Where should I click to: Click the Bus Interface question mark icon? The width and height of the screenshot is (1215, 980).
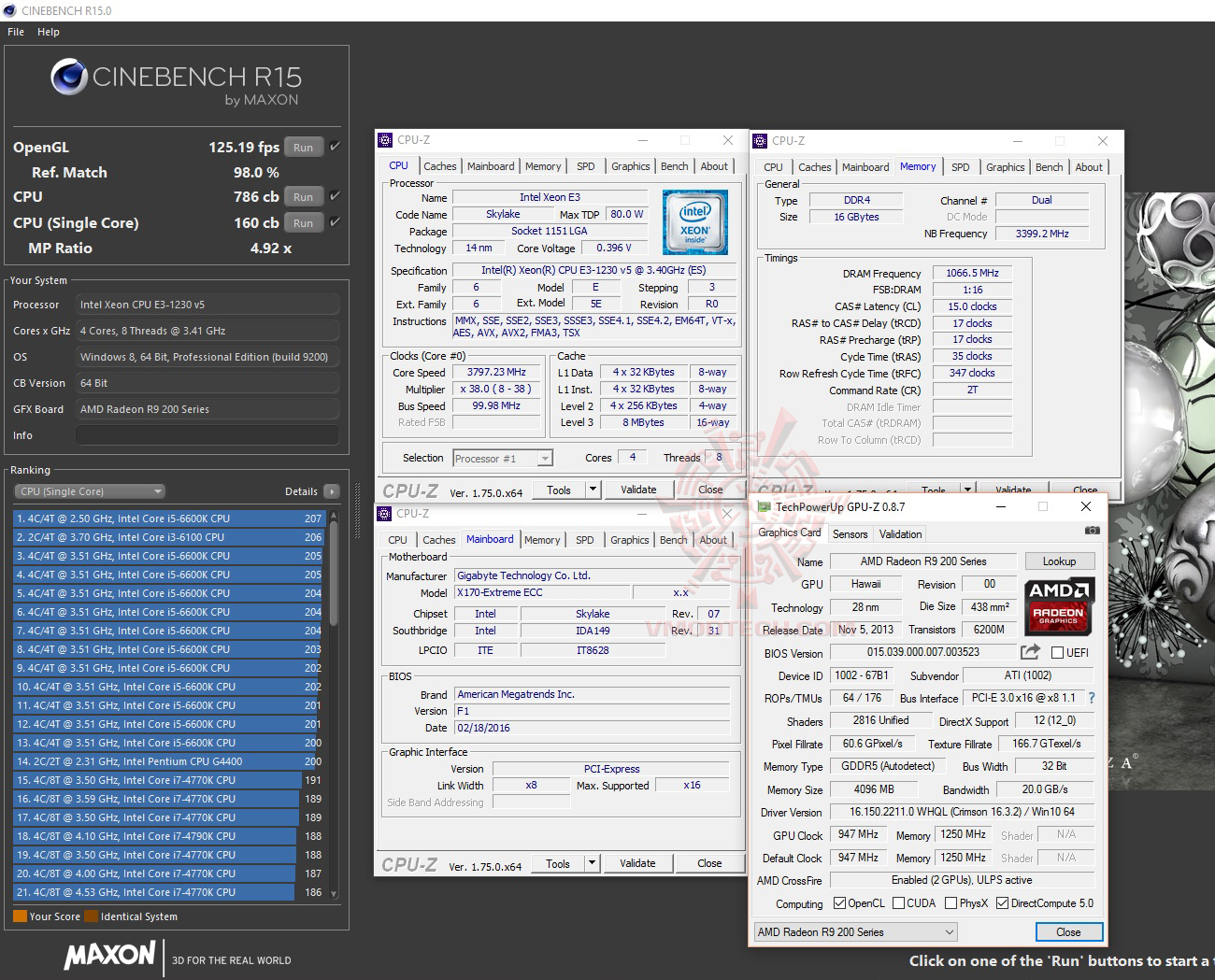click(x=1091, y=698)
